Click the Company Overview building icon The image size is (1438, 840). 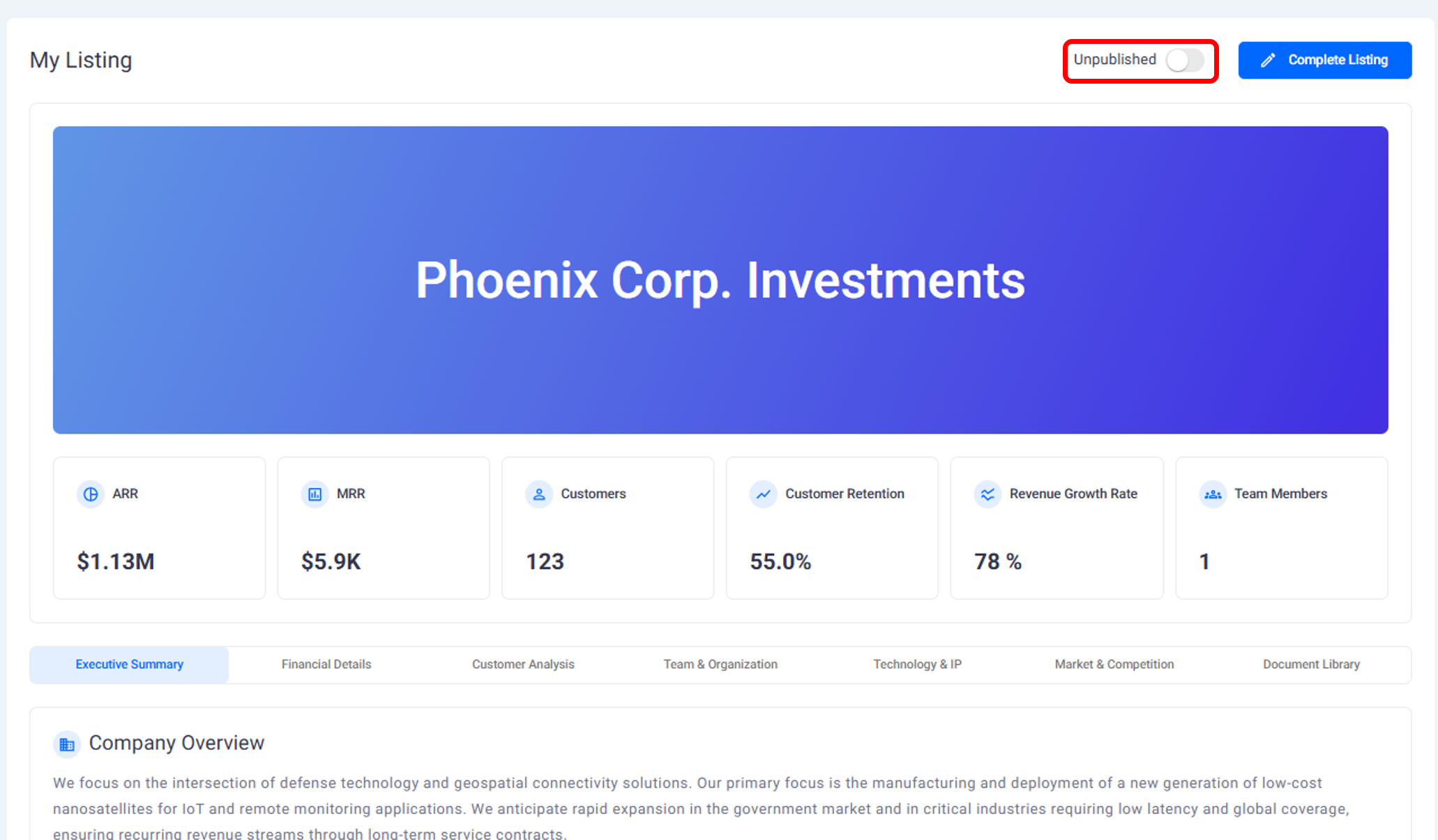pos(67,744)
